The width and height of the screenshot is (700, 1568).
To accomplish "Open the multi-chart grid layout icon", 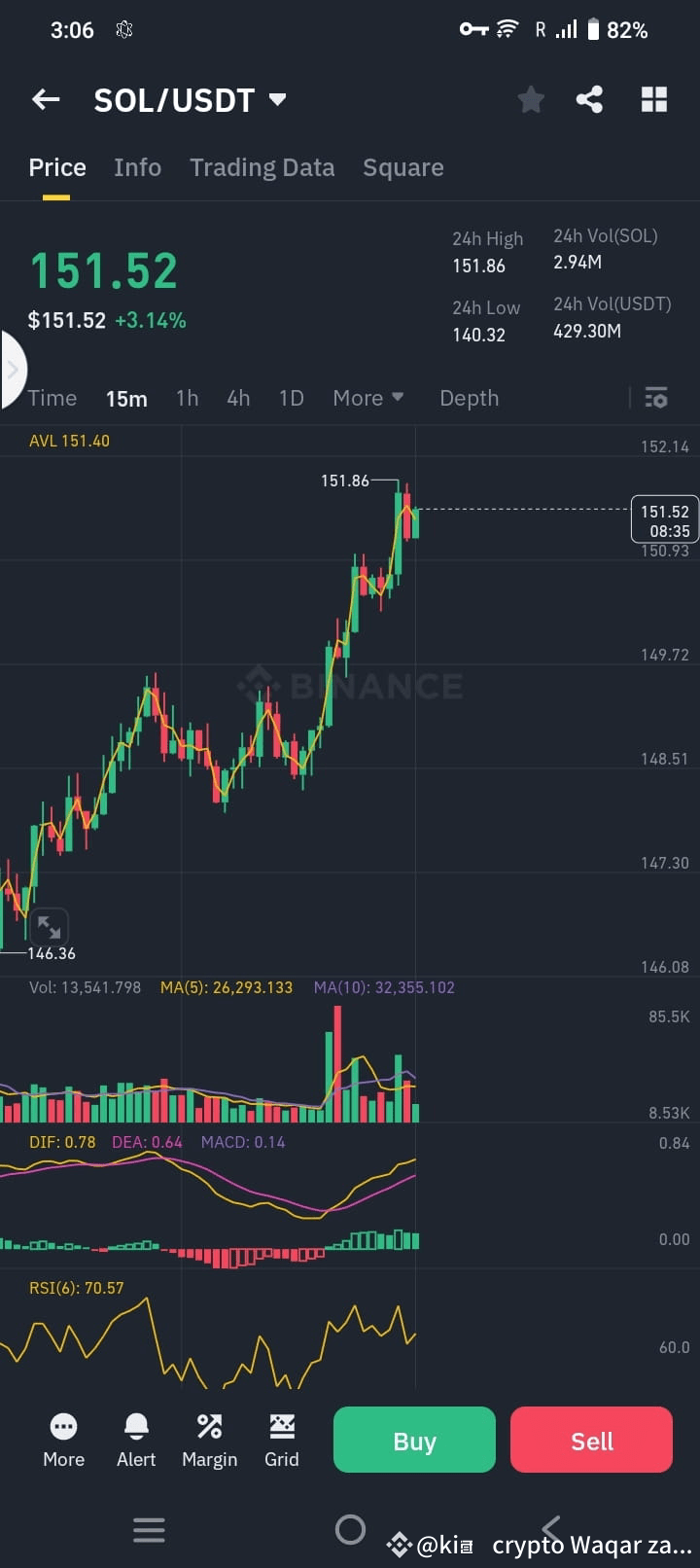I will tap(653, 99).
